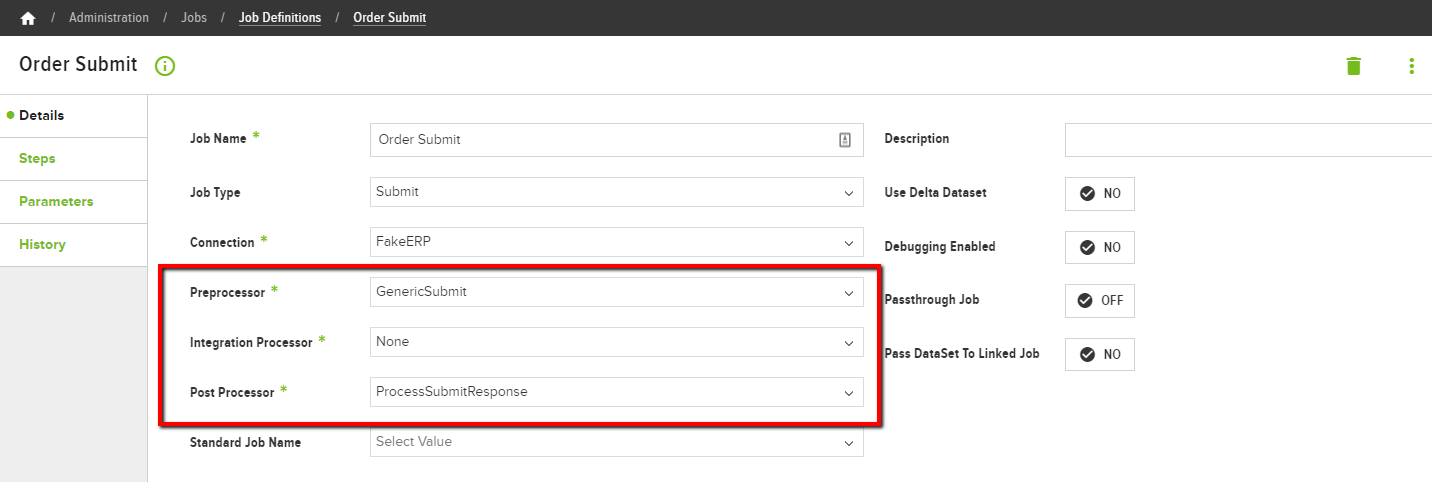Screen dimensions: 1432x482
Task: Open the three-dot more options menu
Action: 1411,66
